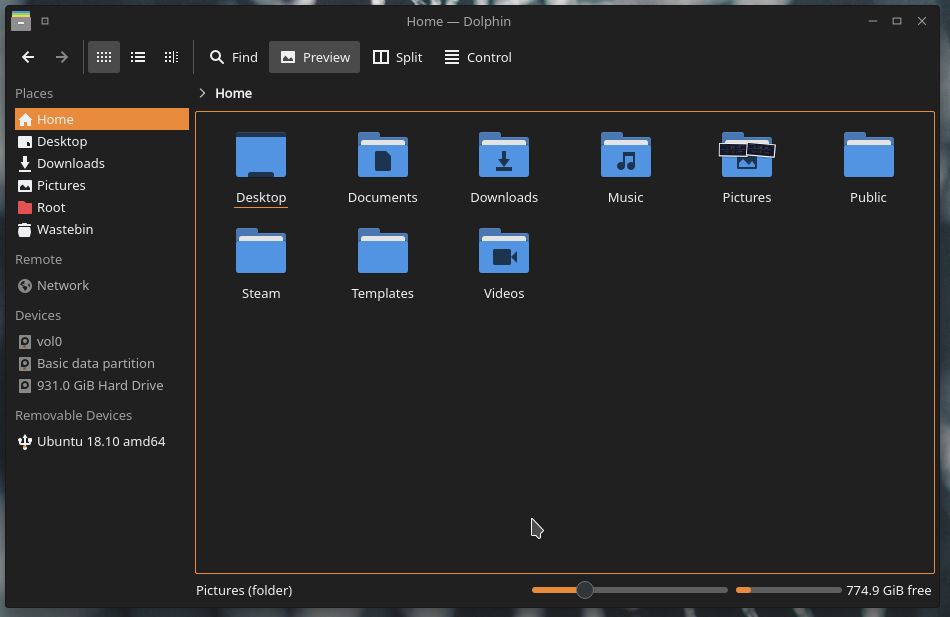Select the Pictures folder thumbnail
Viewport: 950px width, 617px height.
[x=747, y=155]
